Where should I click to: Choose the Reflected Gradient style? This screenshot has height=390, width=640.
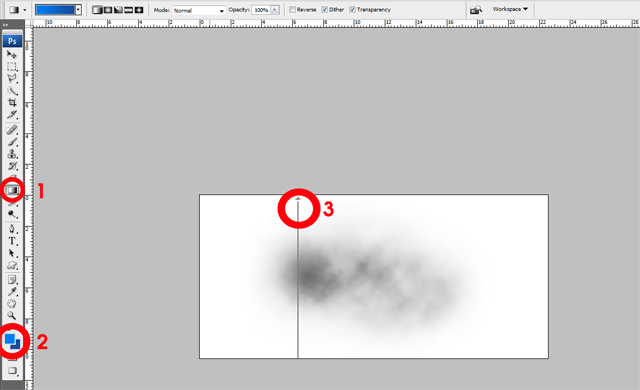[128, 10]
